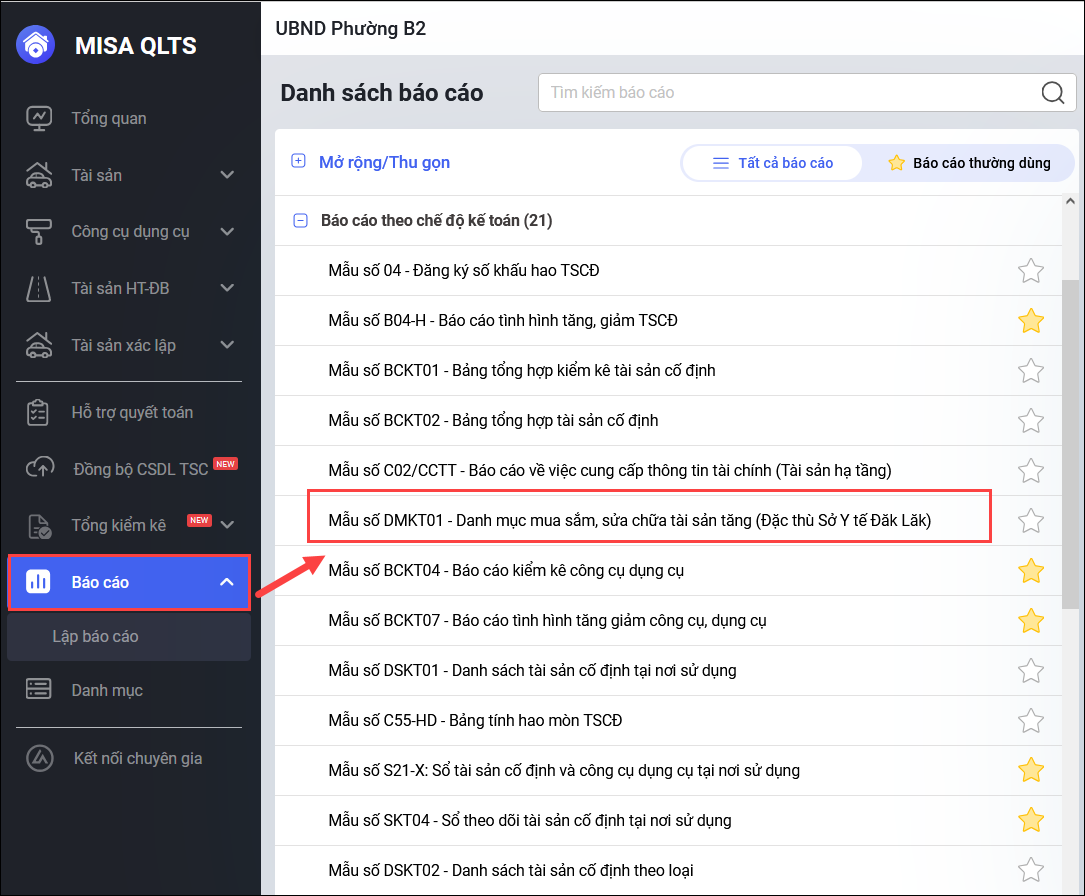
Task: Collapse the Báo cáo menu chevron
Action: tap(227, 582)
